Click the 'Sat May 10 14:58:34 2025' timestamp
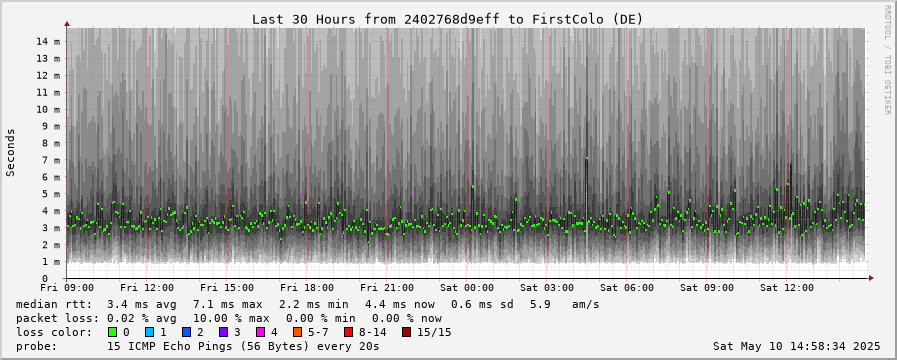 point(796,346)
